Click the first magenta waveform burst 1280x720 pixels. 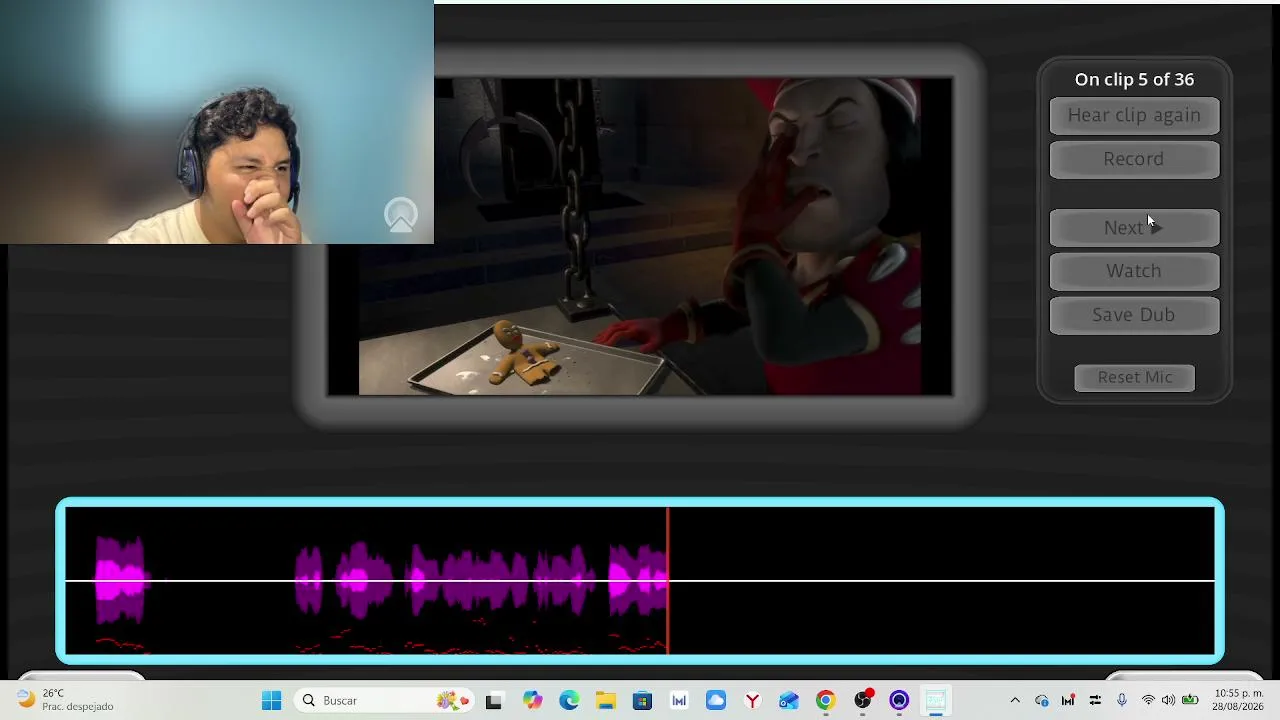pyautogui.click(x=121, y=580)
